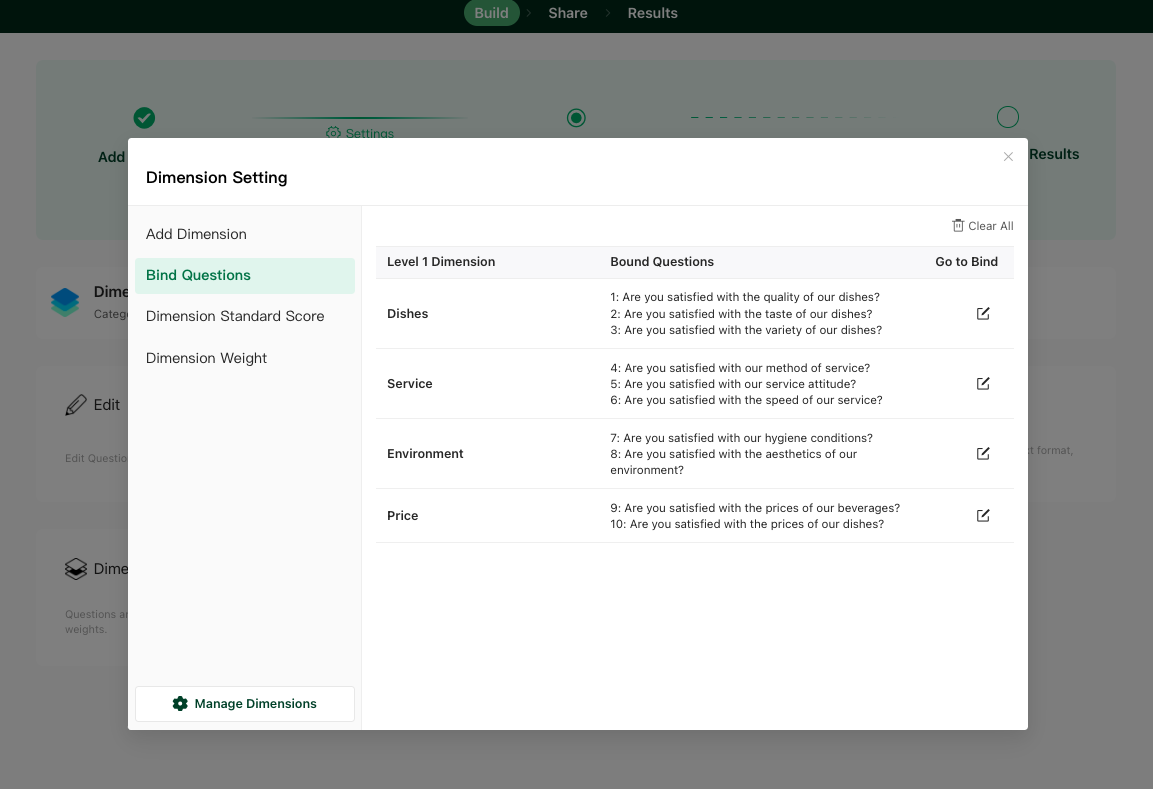Click the Dishes dimension name

click(407, 314)
